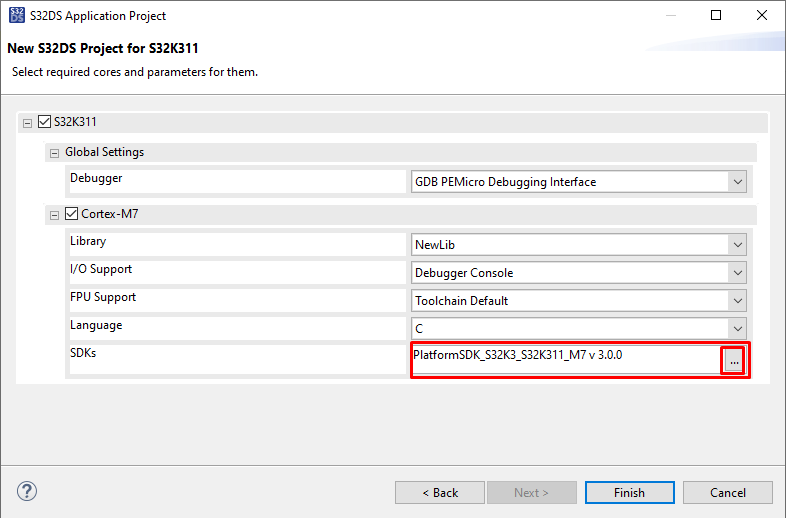Collapse the S32K311 tree section
The image size is (786, 518).
[27, 123]
